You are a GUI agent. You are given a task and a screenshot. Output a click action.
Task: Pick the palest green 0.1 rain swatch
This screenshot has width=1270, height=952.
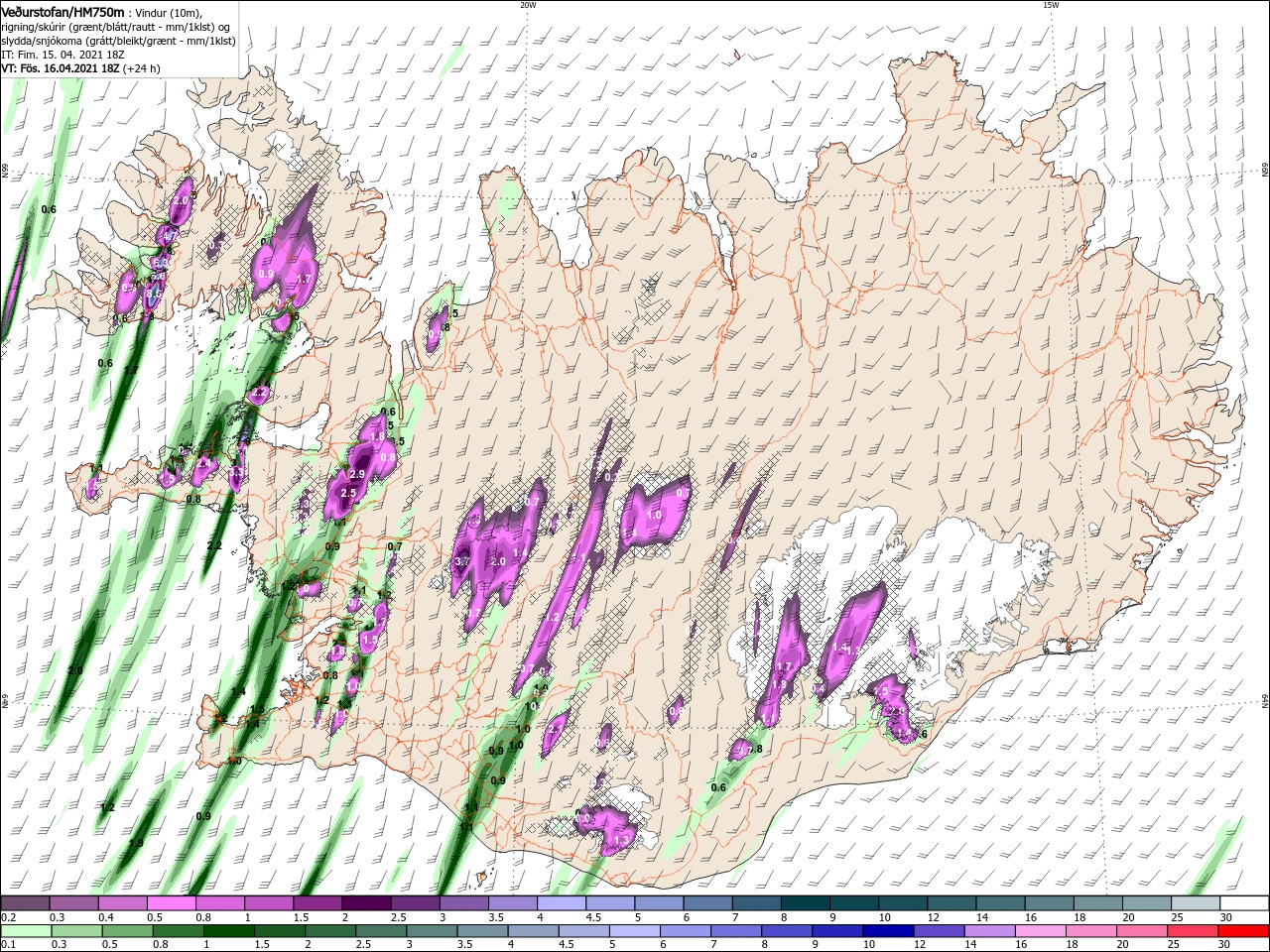pyautogui.click(x=26, y=931)
